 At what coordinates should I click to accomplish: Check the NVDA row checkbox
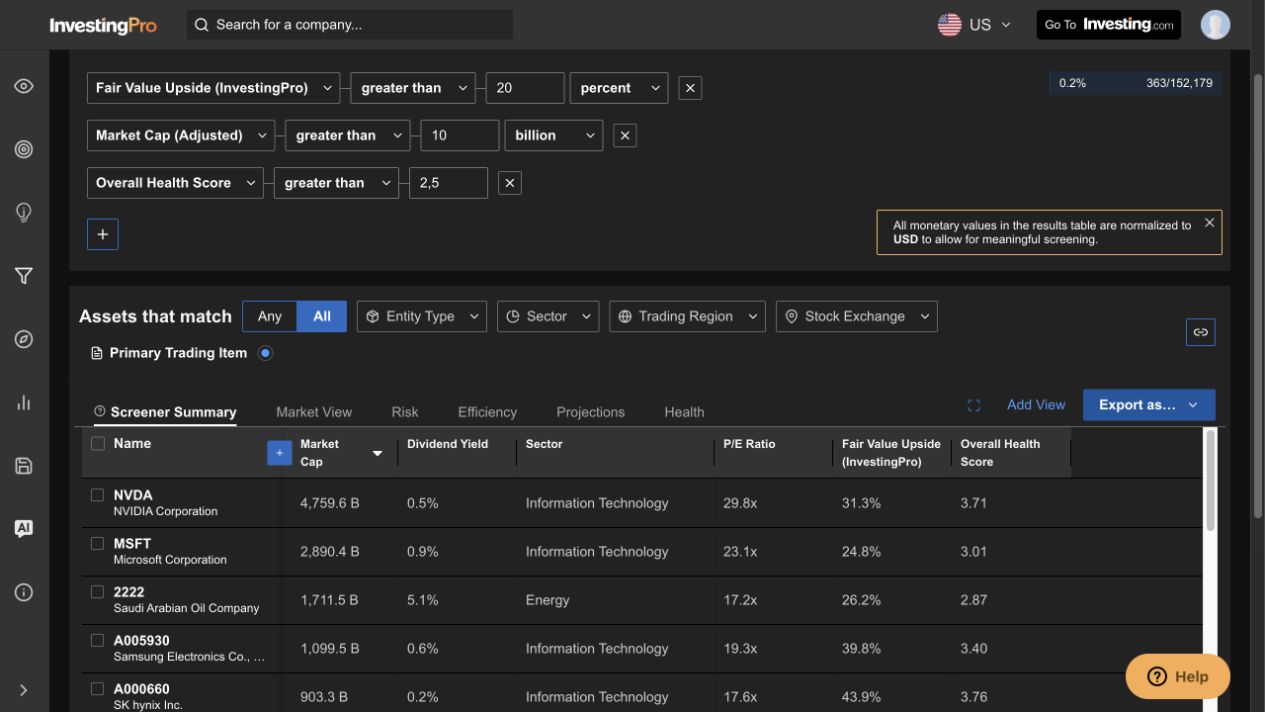[97, 495]
